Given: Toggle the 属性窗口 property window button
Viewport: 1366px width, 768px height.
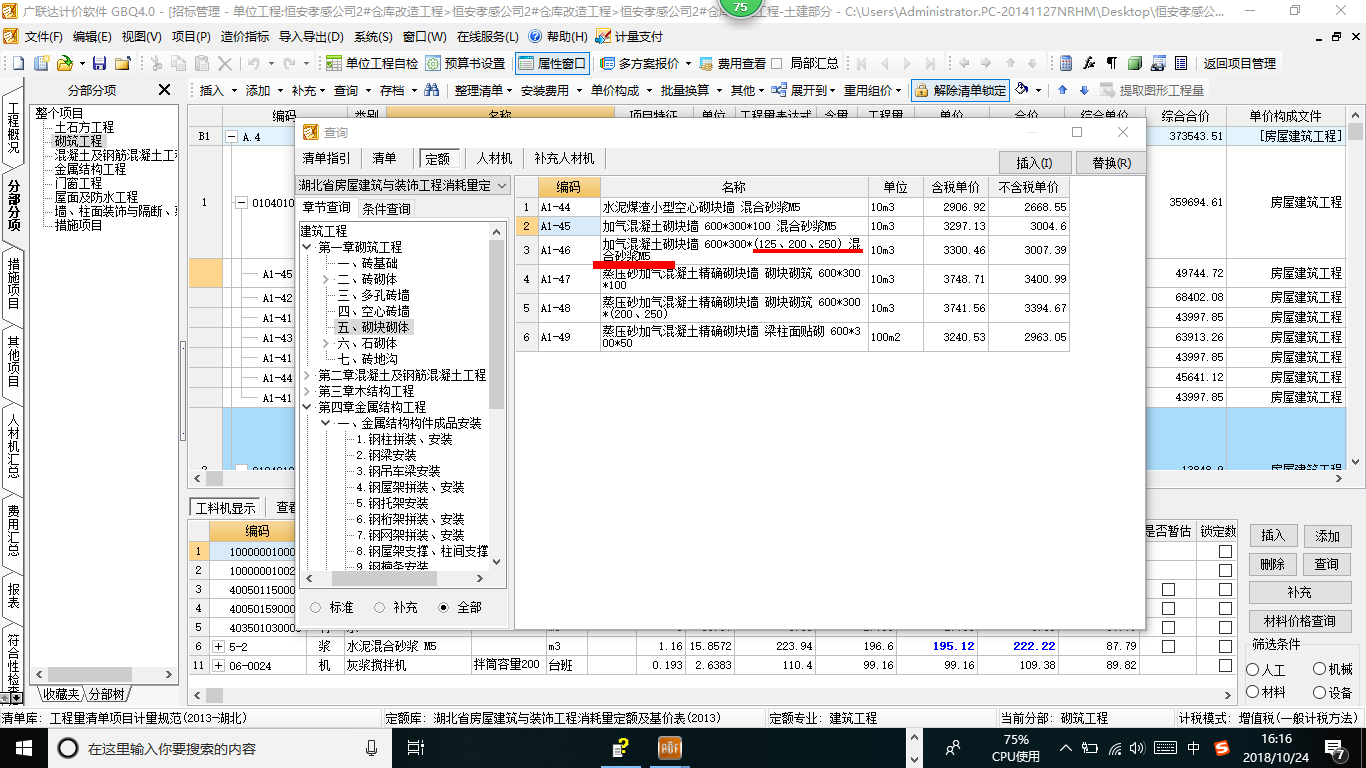Looking at the screenshot, I should (x=552, y=63).
